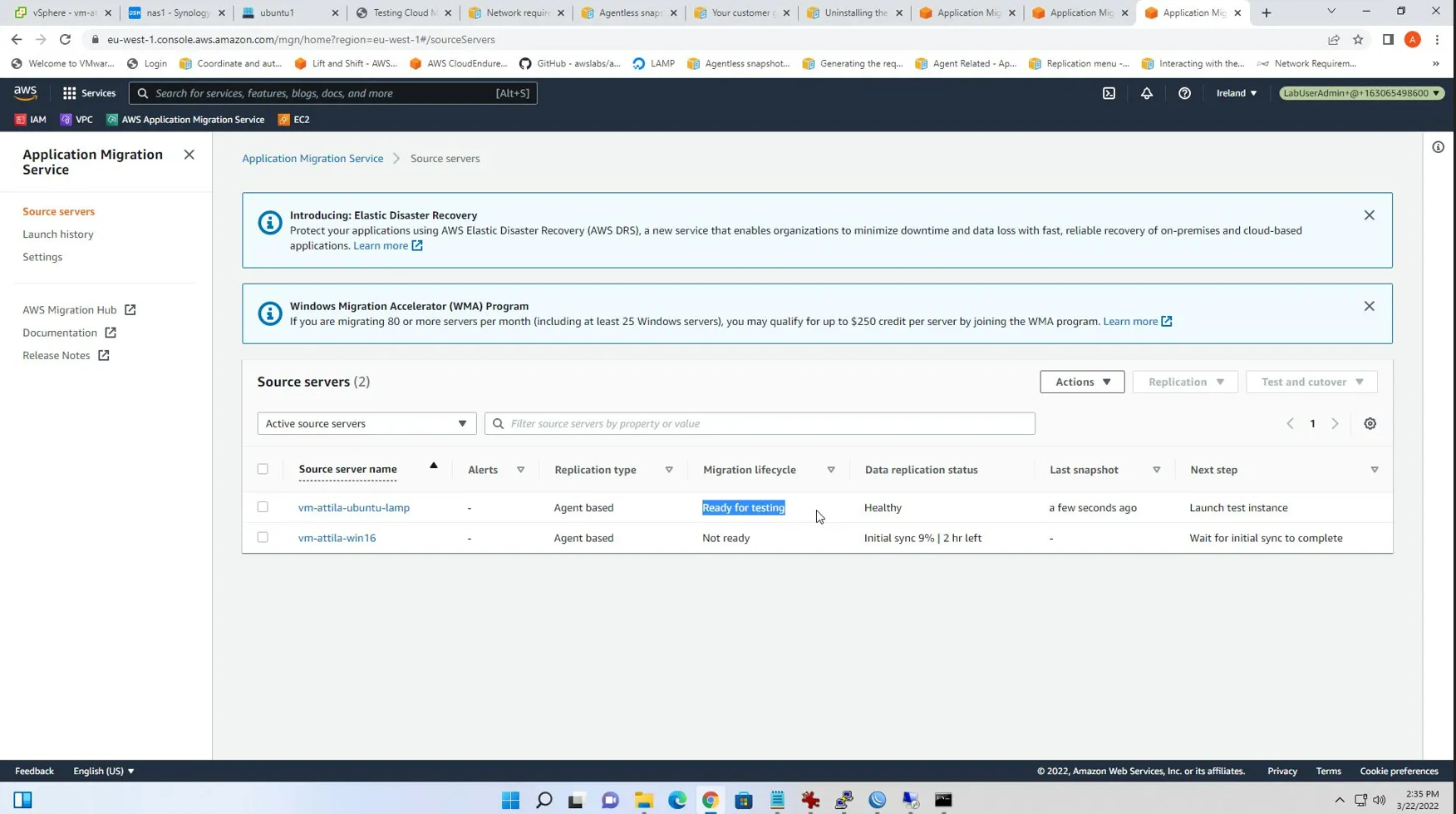Viewport: 1456px width, 814px height.
Task: Switch to the nas1 Synology browser tab
Action: 177,12
